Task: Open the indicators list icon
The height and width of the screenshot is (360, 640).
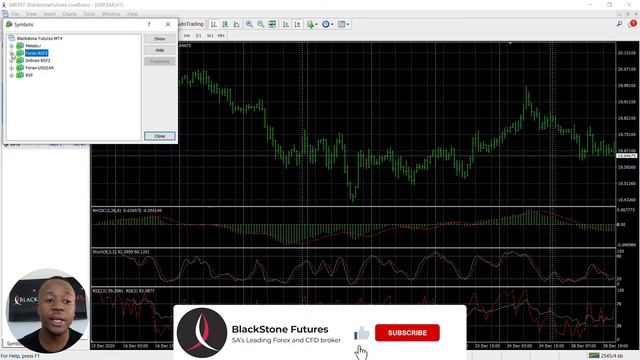Action: (311, 24)
